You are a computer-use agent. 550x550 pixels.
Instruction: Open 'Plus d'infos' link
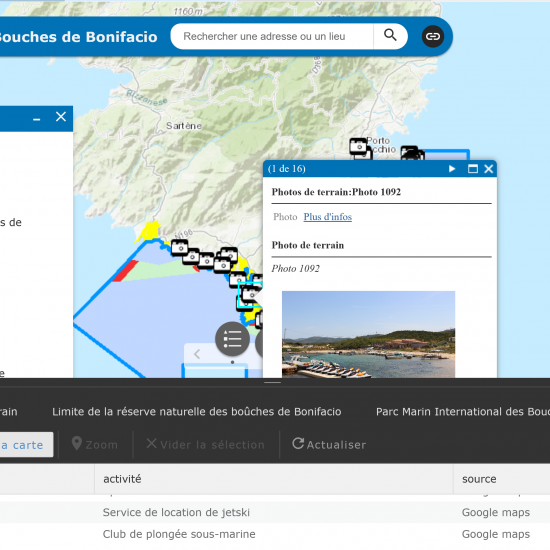[x=328, y=217]
